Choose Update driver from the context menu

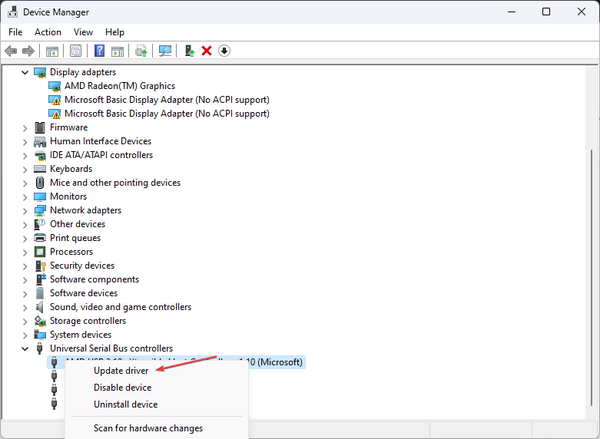coord(121,371)
